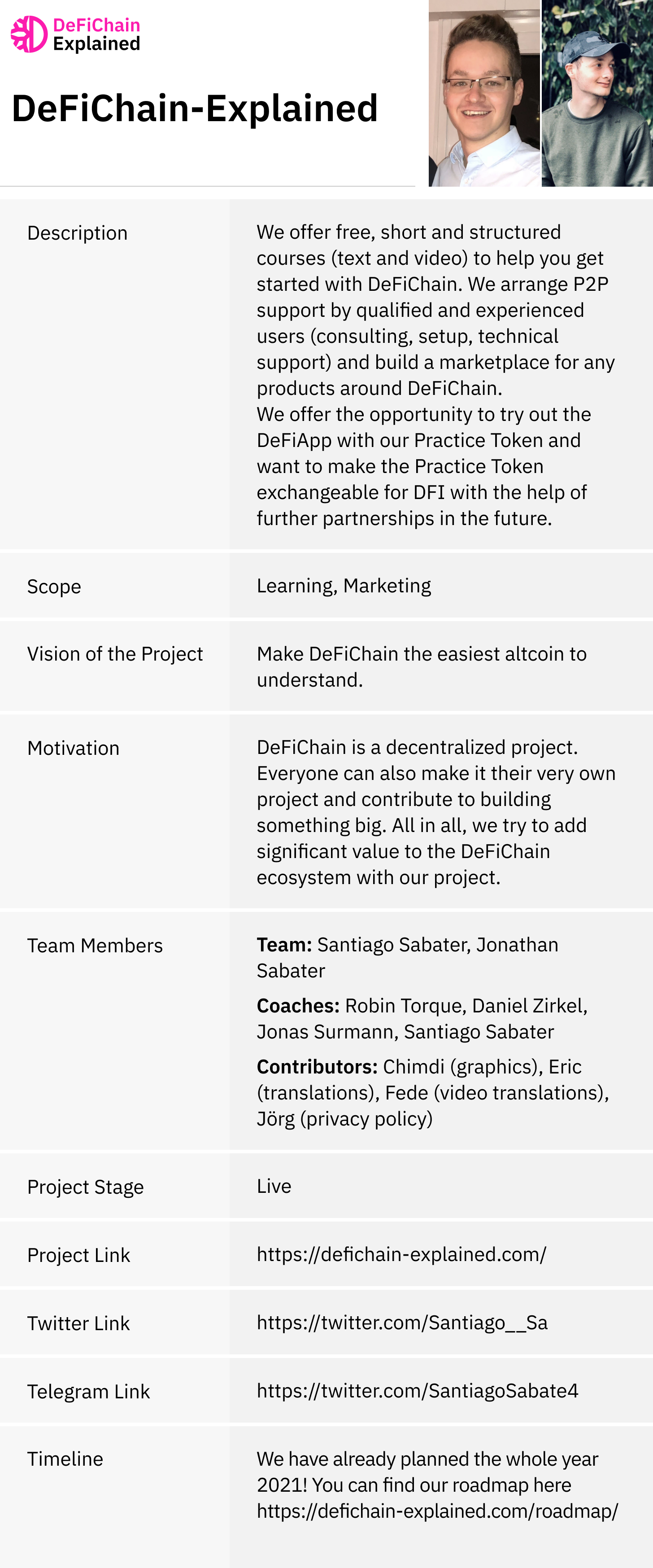Click the DeFiChain-Explained page heading
The height and width of the screenshot is (1568, 653).
pyautogui.click(x=195, y=108)
